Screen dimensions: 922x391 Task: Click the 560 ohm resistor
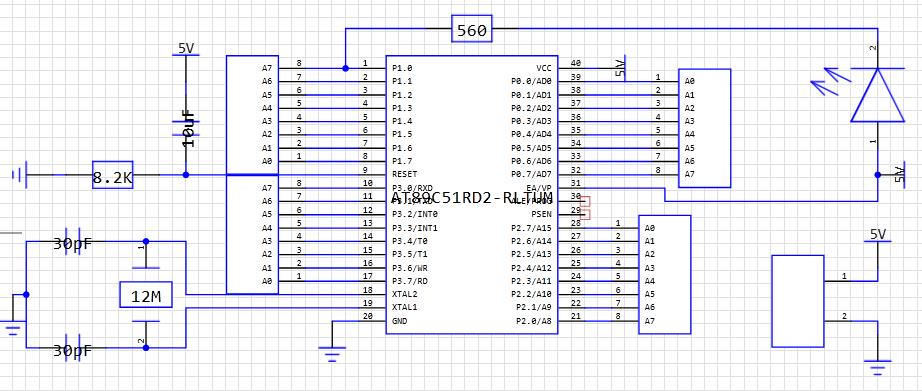click(x=472, y=29)
